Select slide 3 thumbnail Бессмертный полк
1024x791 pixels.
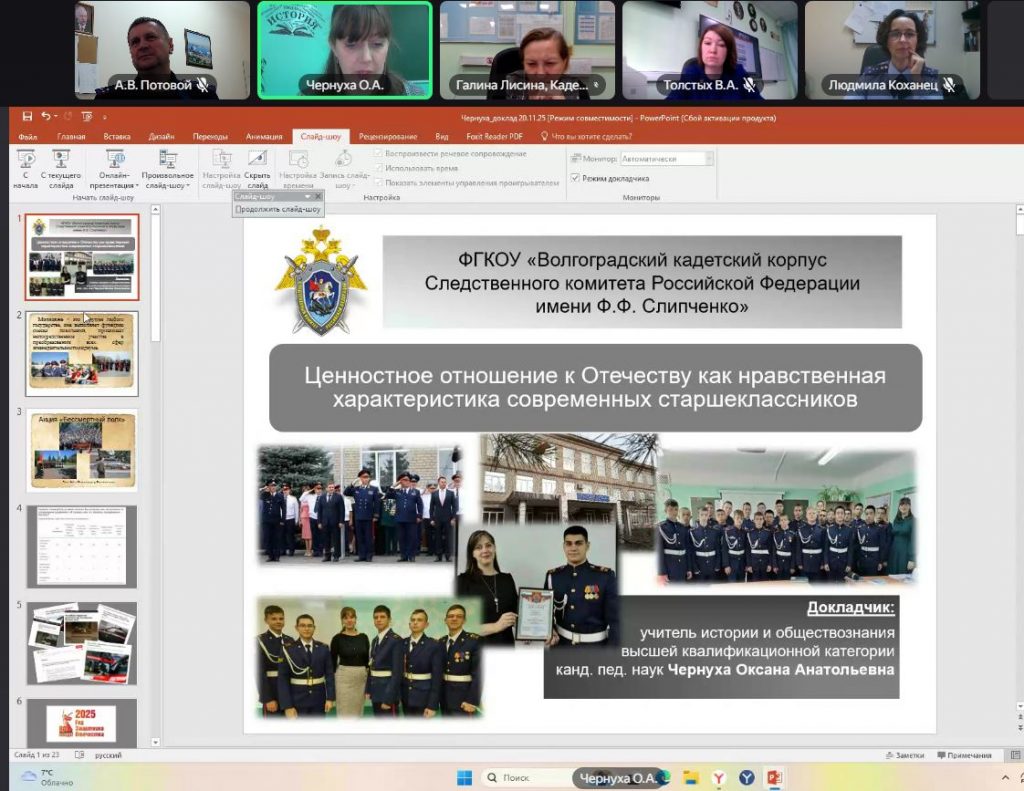pos(82,450)
